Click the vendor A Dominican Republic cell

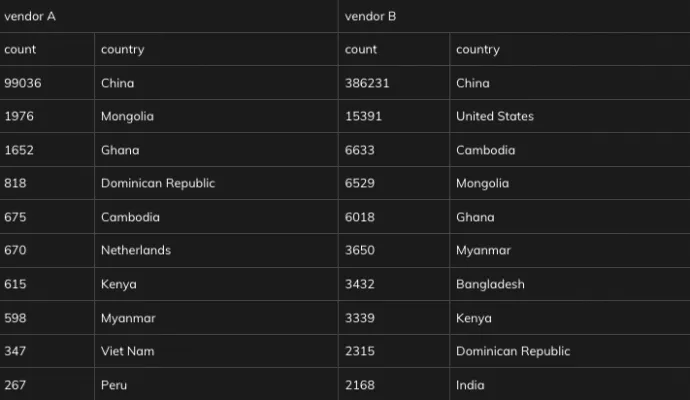[x=216, y=183]
